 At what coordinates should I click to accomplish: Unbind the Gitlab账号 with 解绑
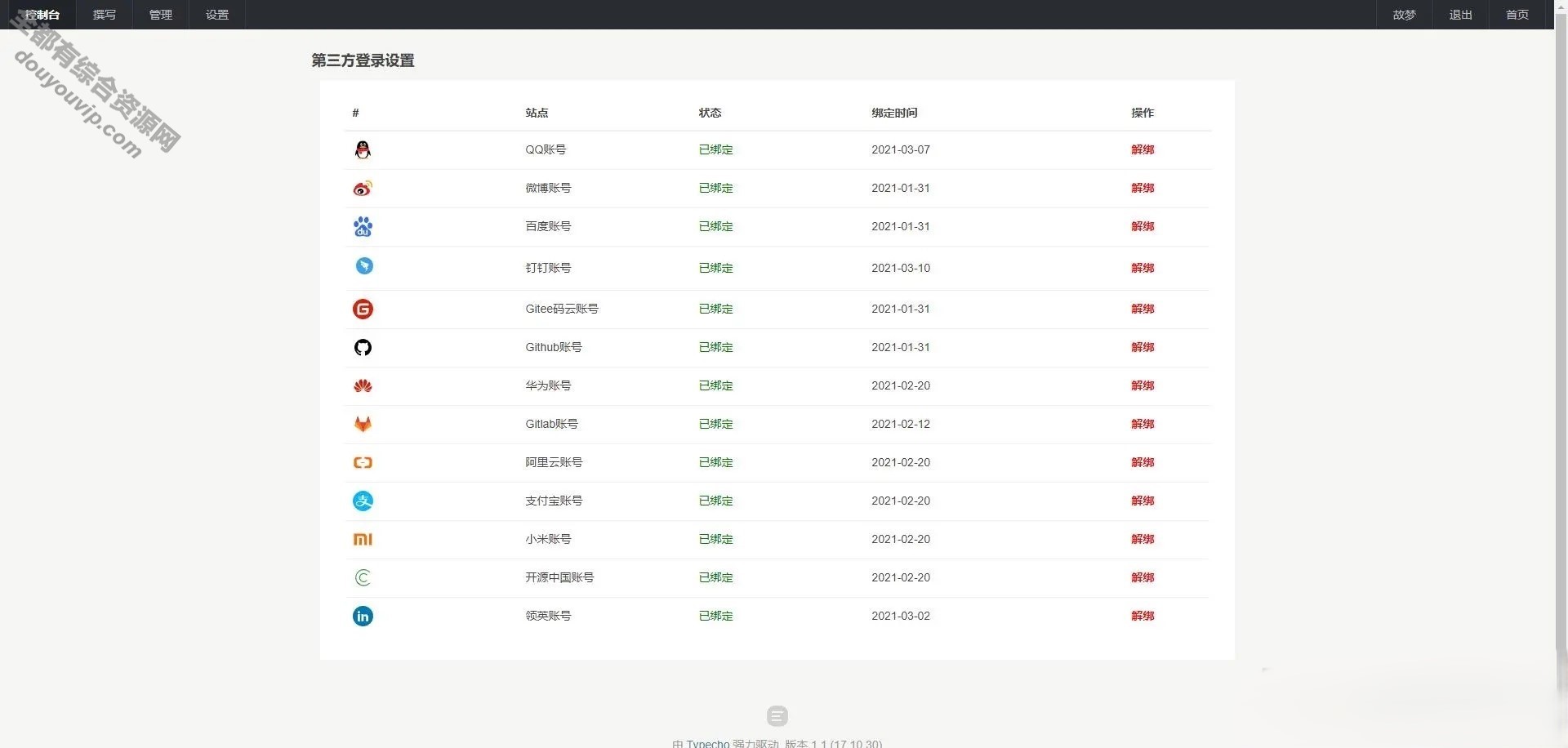pos(1143,424)
